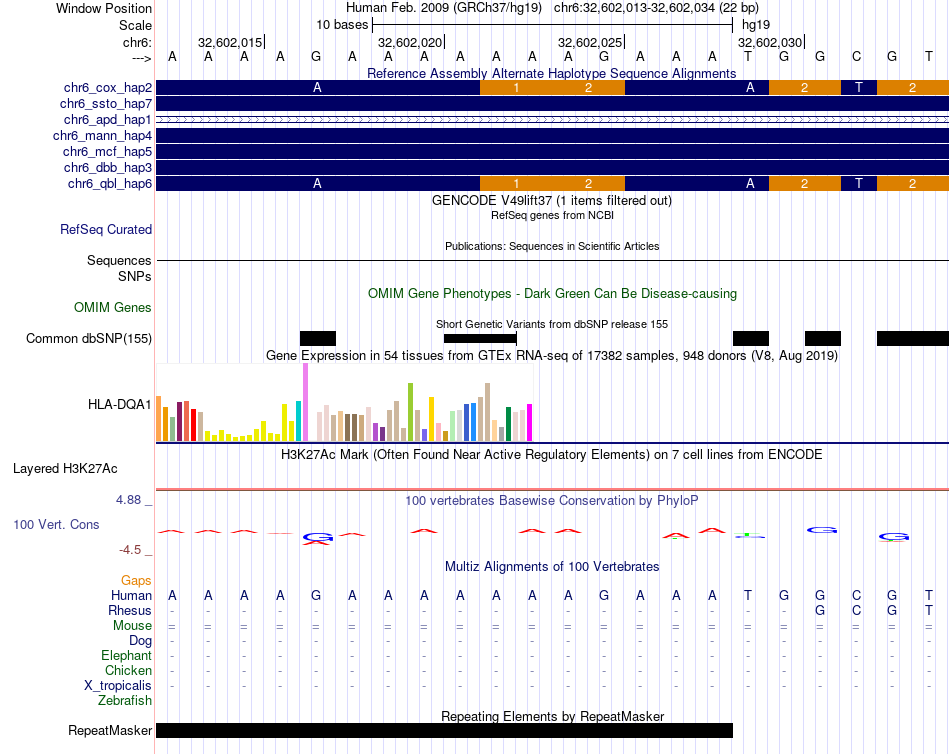
Task: Click the GENCODE V49lift37 track title
Action: [x=551, y=201]
